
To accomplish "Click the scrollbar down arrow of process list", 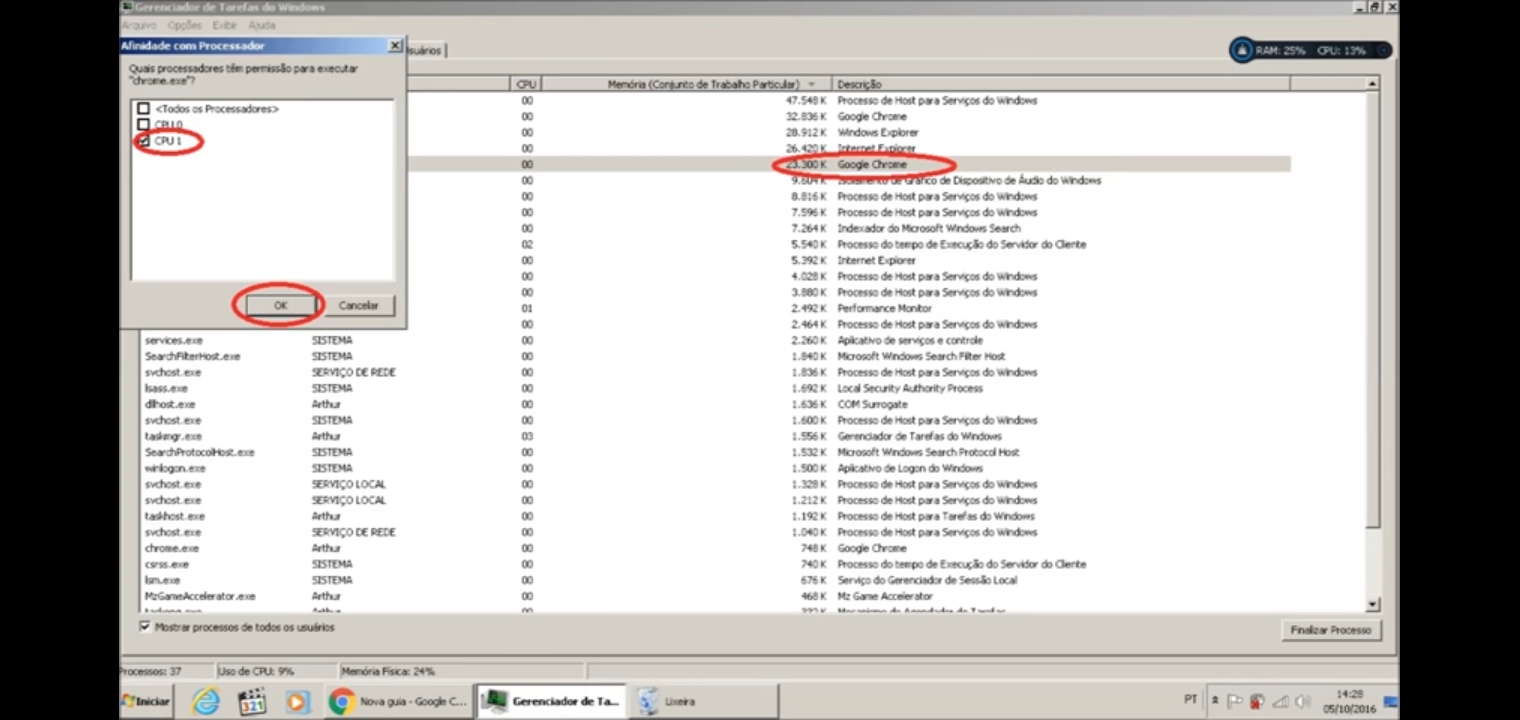I will 1373,604.
